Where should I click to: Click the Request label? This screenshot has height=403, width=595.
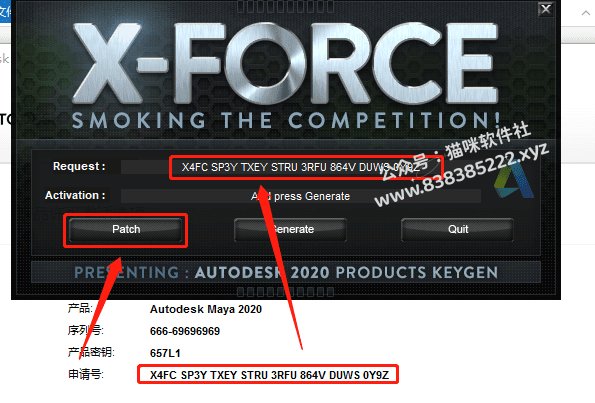click(79, 167)
